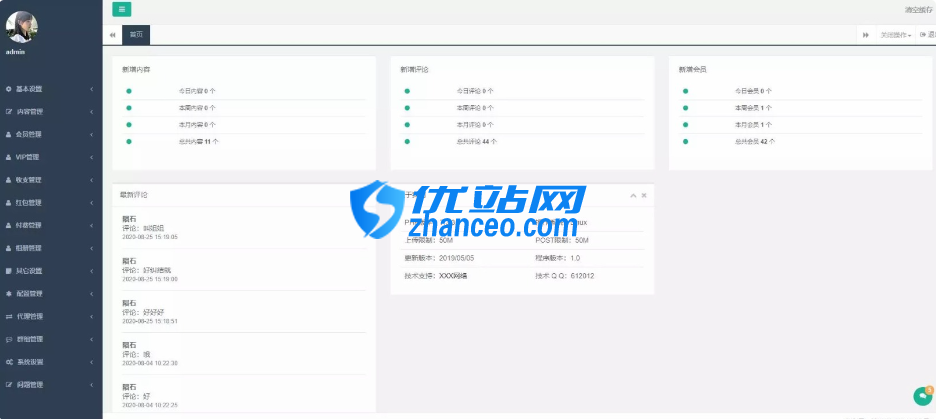The image size is (939, 419).
Task: Click the 新增会员 panel title
Action: coord(692,70)
